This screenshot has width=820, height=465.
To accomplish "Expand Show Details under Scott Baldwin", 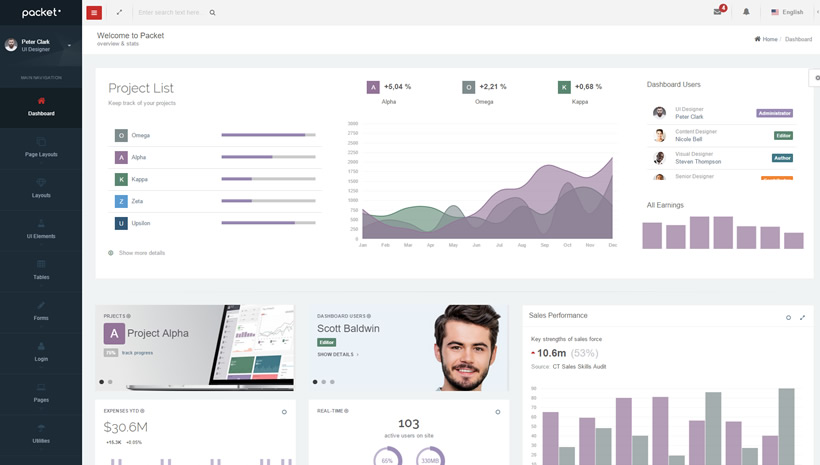I will [338, 354].
